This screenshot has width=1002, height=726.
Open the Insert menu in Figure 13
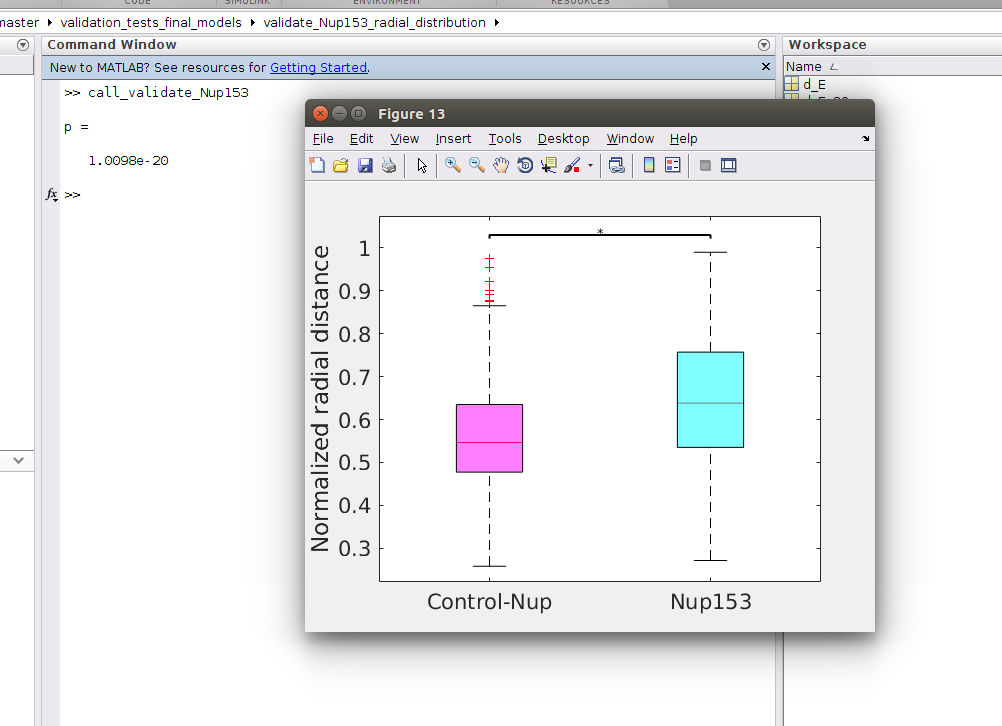453,139
